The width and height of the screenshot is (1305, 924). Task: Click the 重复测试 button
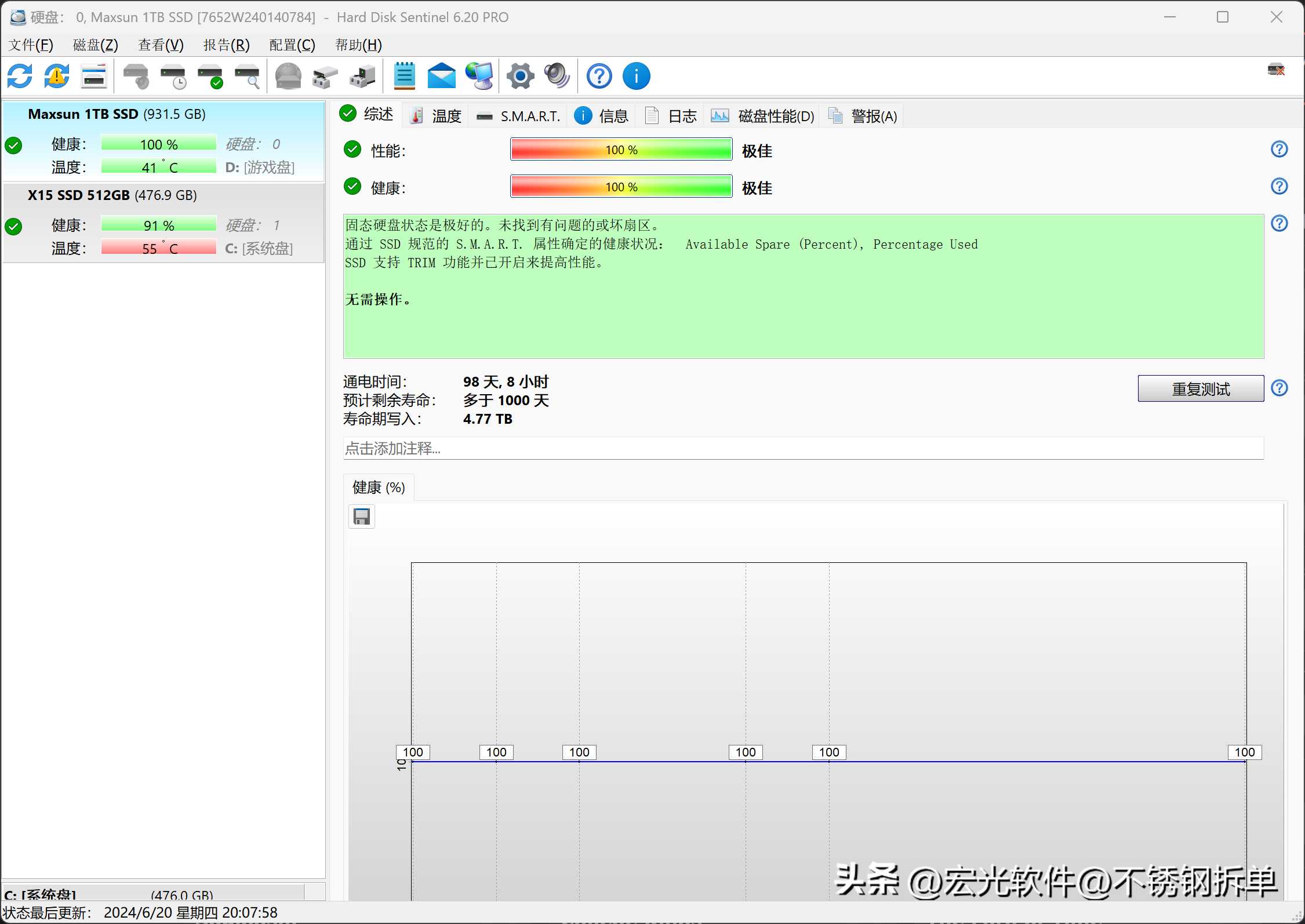tap(1201, 389)
